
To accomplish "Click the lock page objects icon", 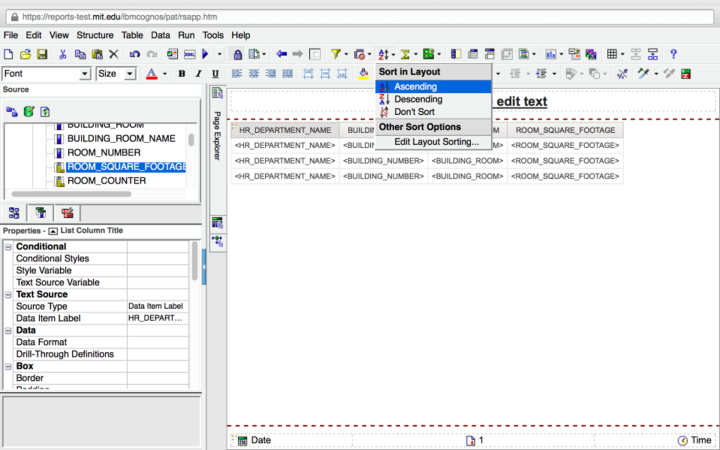I will click(x=237, y=54).
